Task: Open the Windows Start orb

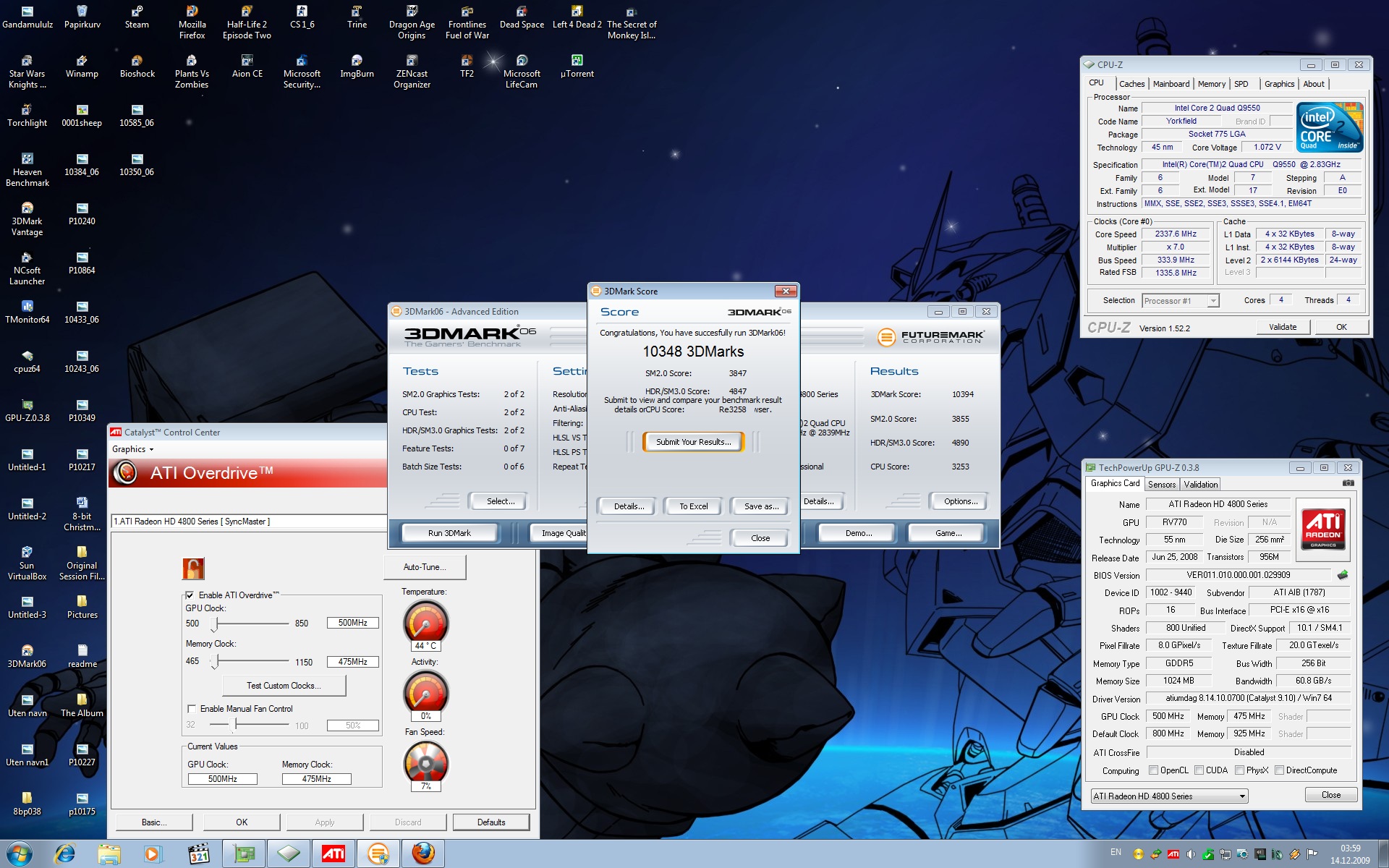Action: tap(18, 854)
